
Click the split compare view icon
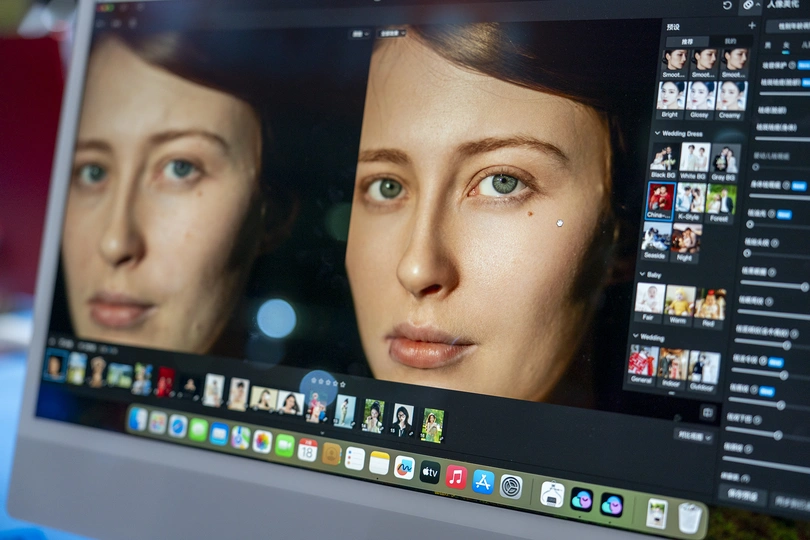click(708, 412)
